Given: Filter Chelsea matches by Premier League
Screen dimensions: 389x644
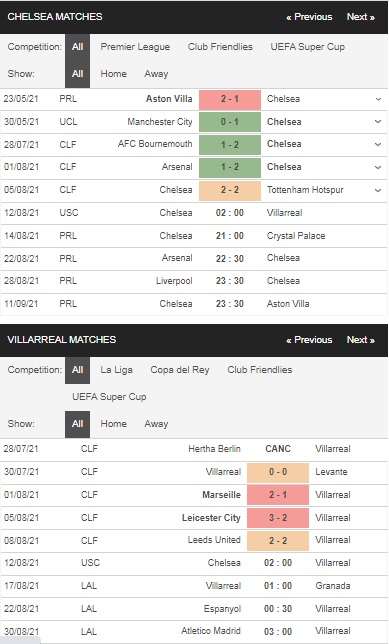Looking at the screenshot, I should pyautogui.click(x=135, y=47).
